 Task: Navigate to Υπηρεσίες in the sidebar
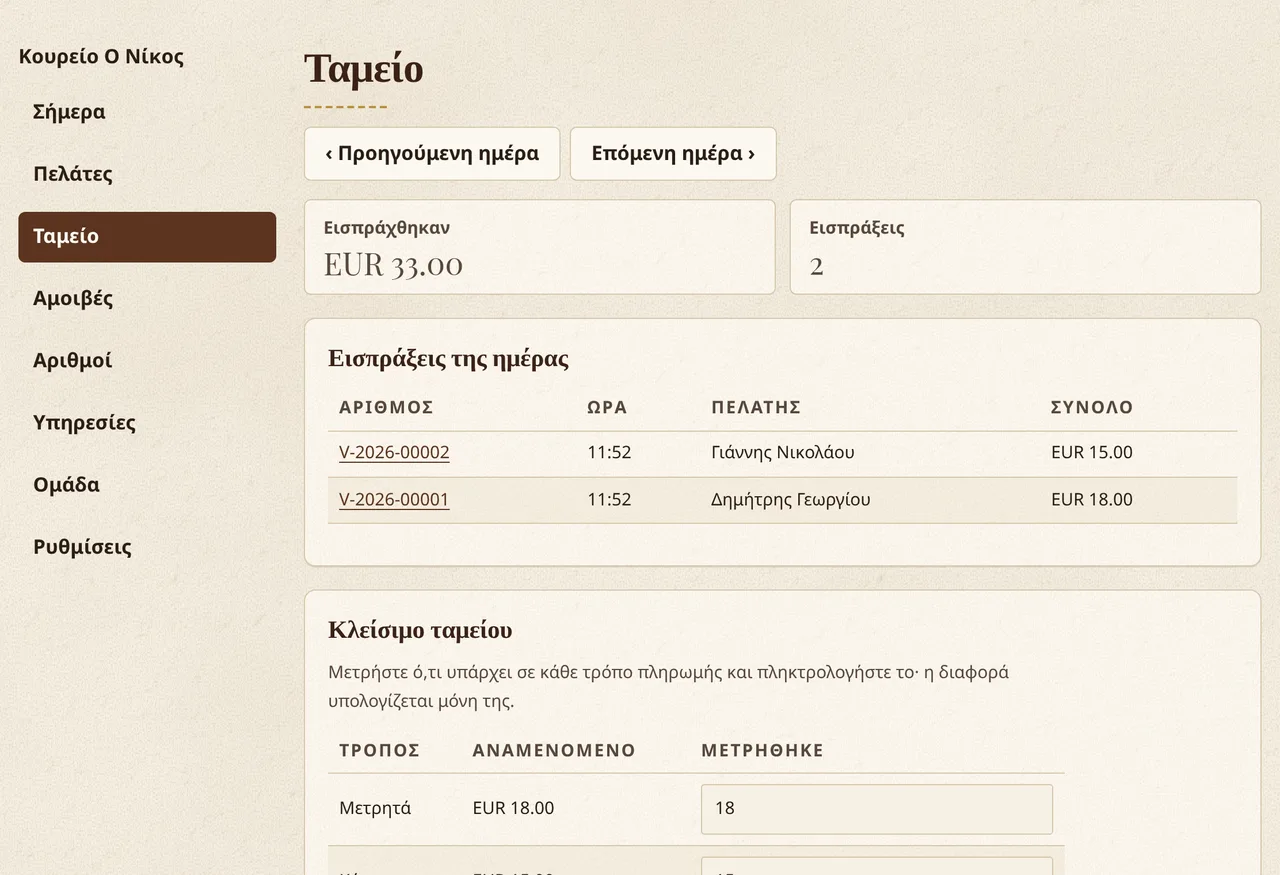[x=147, y=423]
